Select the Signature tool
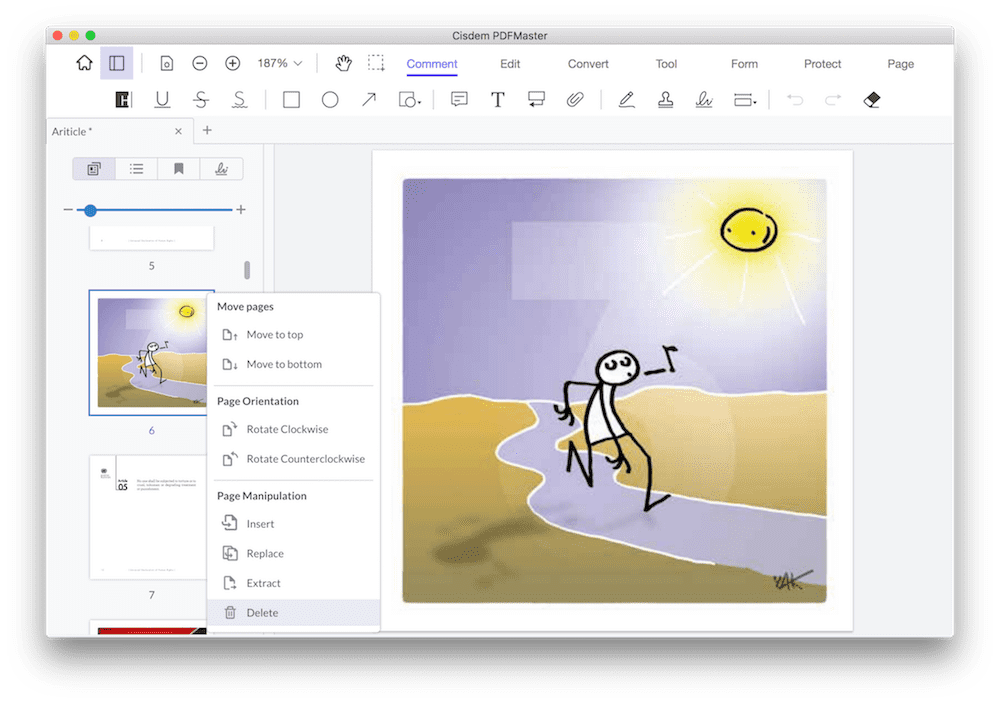The width and height of the screenshot is (1000, 703). click(704, 100)
